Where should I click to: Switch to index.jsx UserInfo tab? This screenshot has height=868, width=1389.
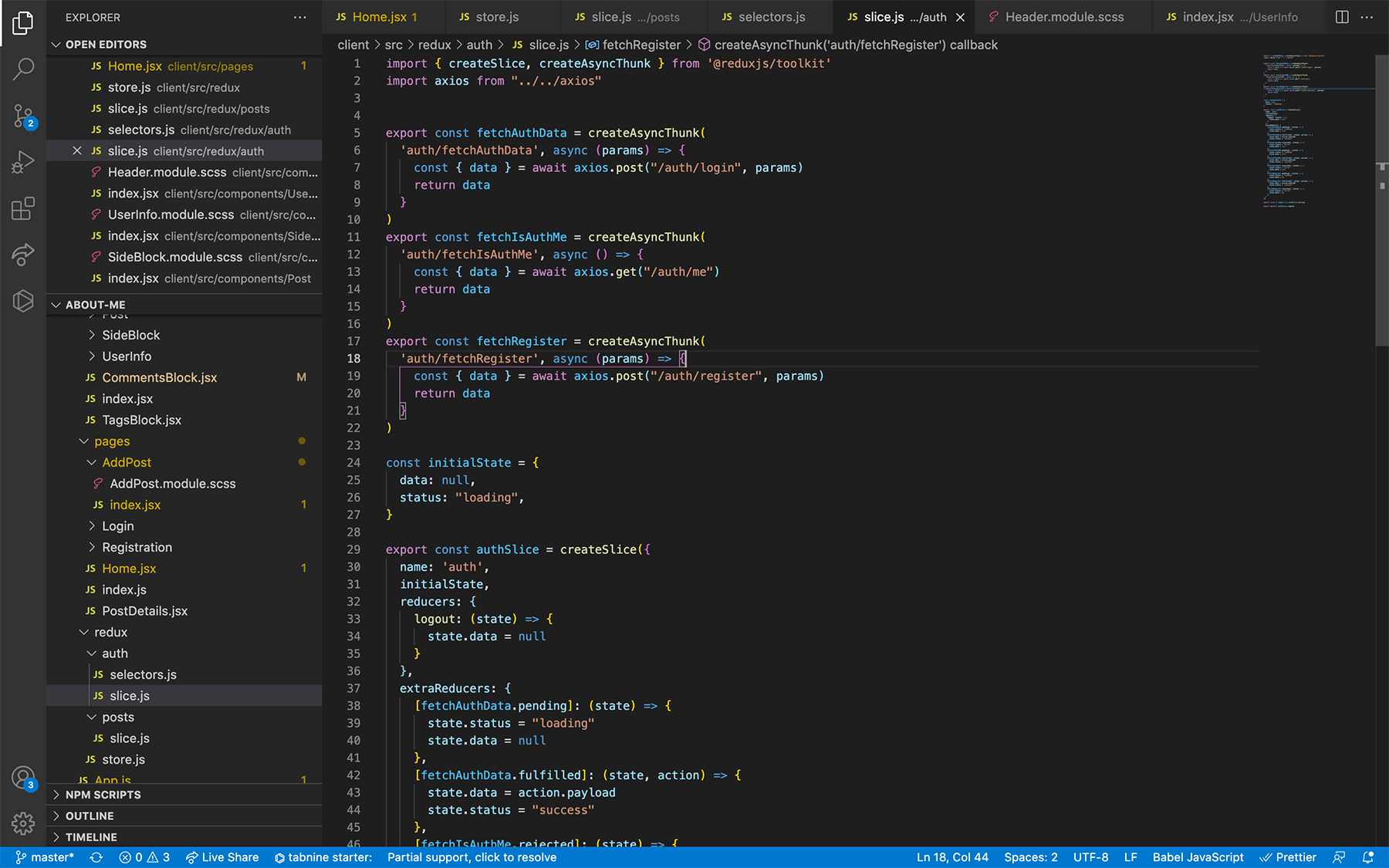[1239, 17]
